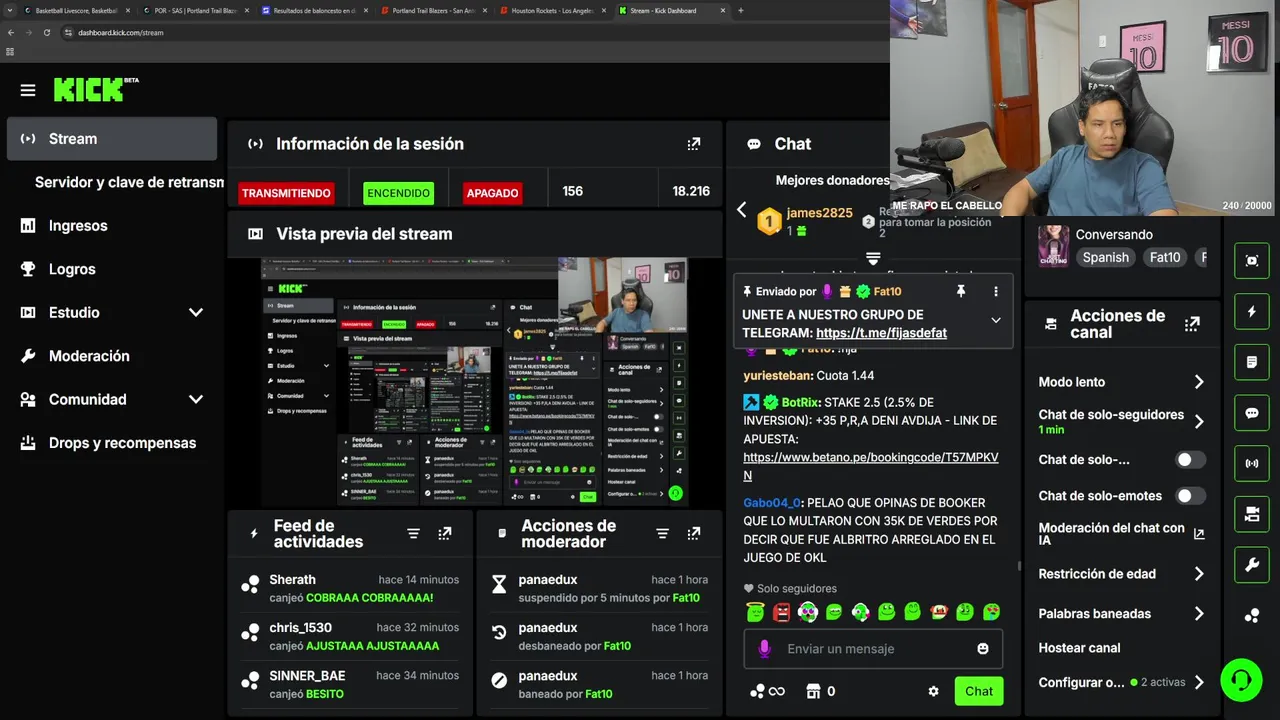Click the Fat10 tag under Conversando
This screenshot has height=720, width=1280.
(x=1165, y=257)
